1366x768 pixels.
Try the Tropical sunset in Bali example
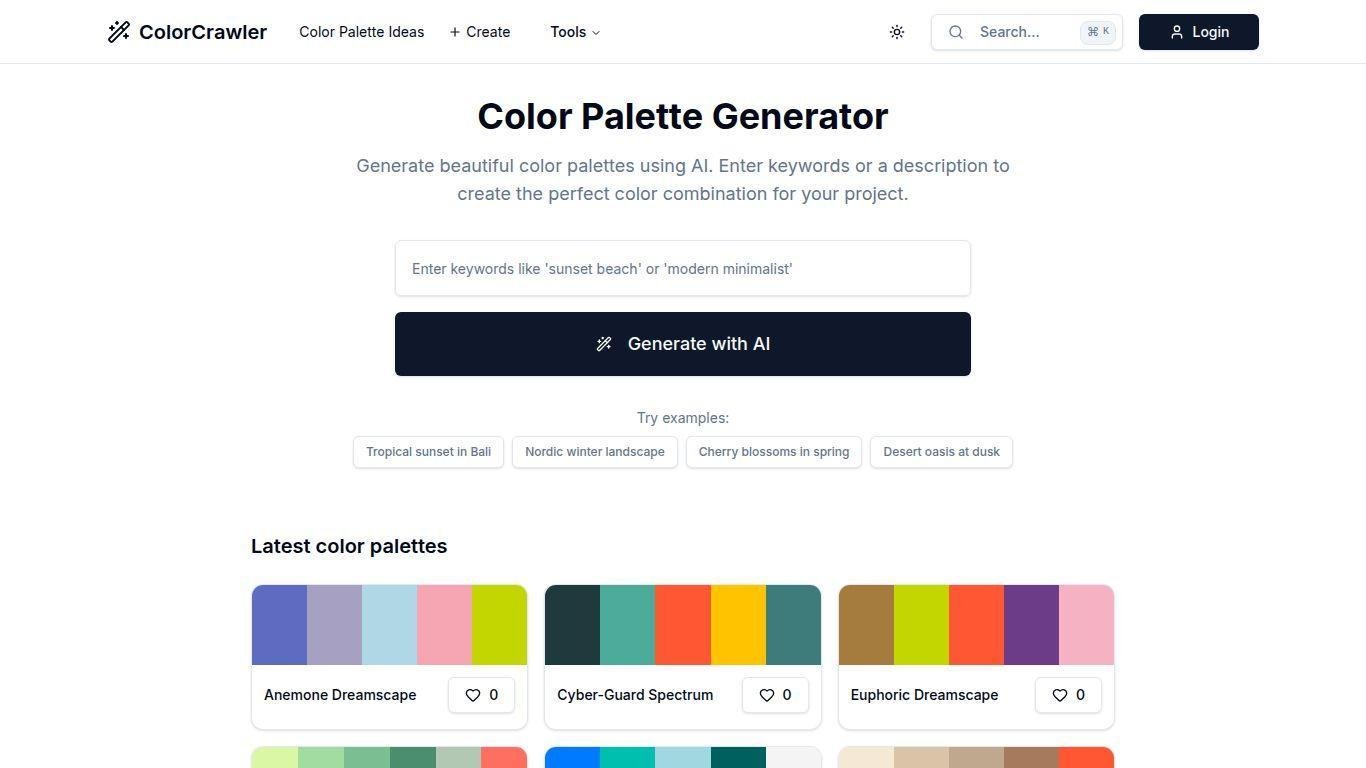[x=428, y=452]
